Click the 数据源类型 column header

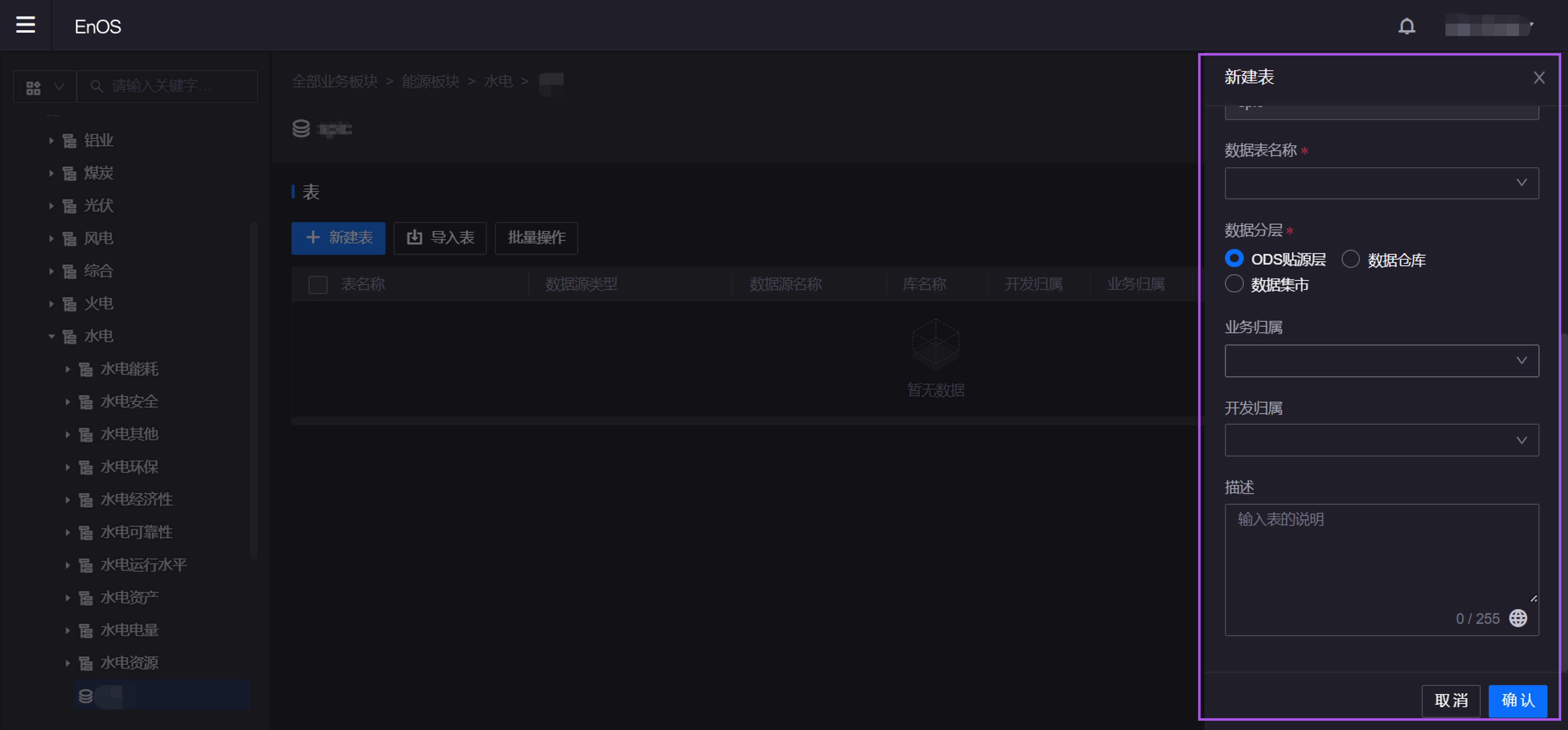click(581, 285)
